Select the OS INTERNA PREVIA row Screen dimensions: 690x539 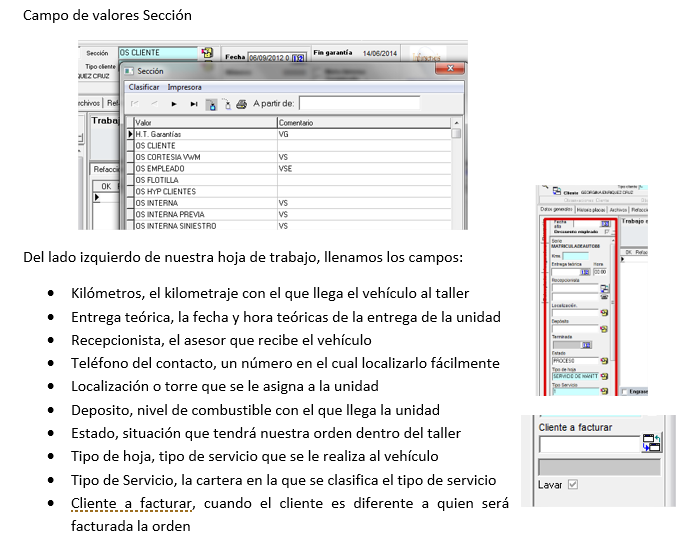point(289,214)
